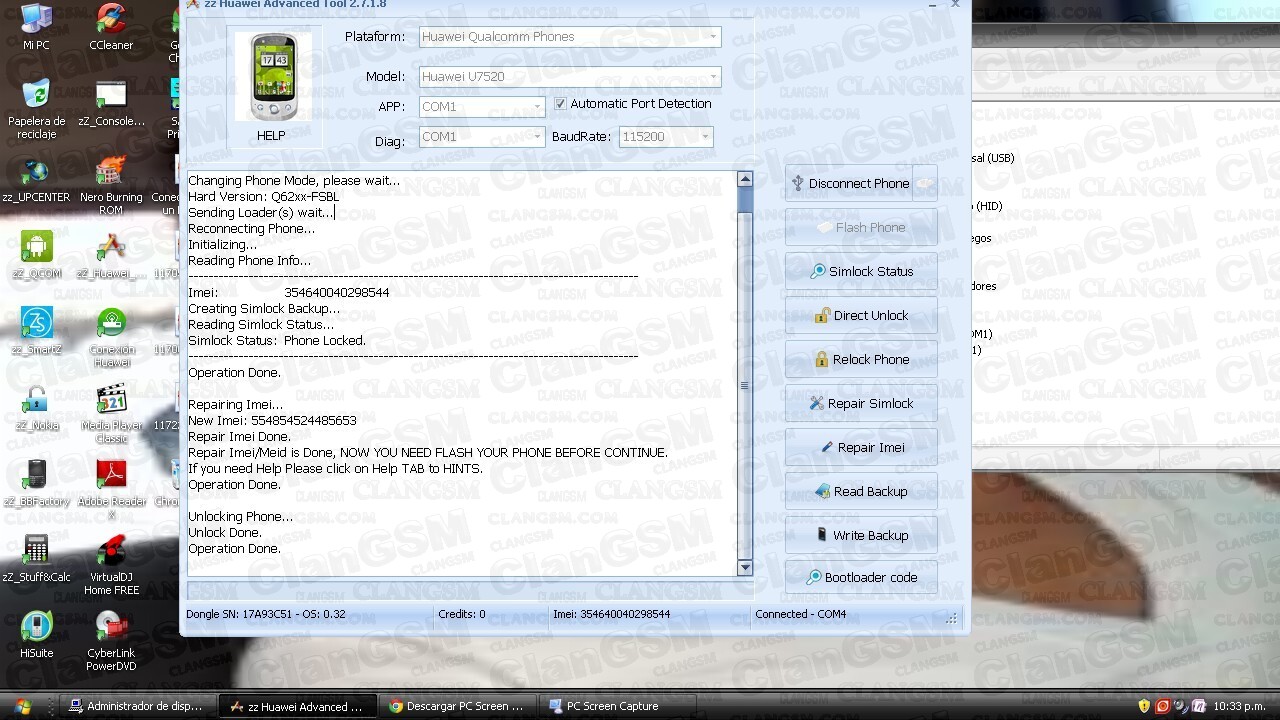Open the Windows Start button
1280x720 pixels.
point(21,706)
